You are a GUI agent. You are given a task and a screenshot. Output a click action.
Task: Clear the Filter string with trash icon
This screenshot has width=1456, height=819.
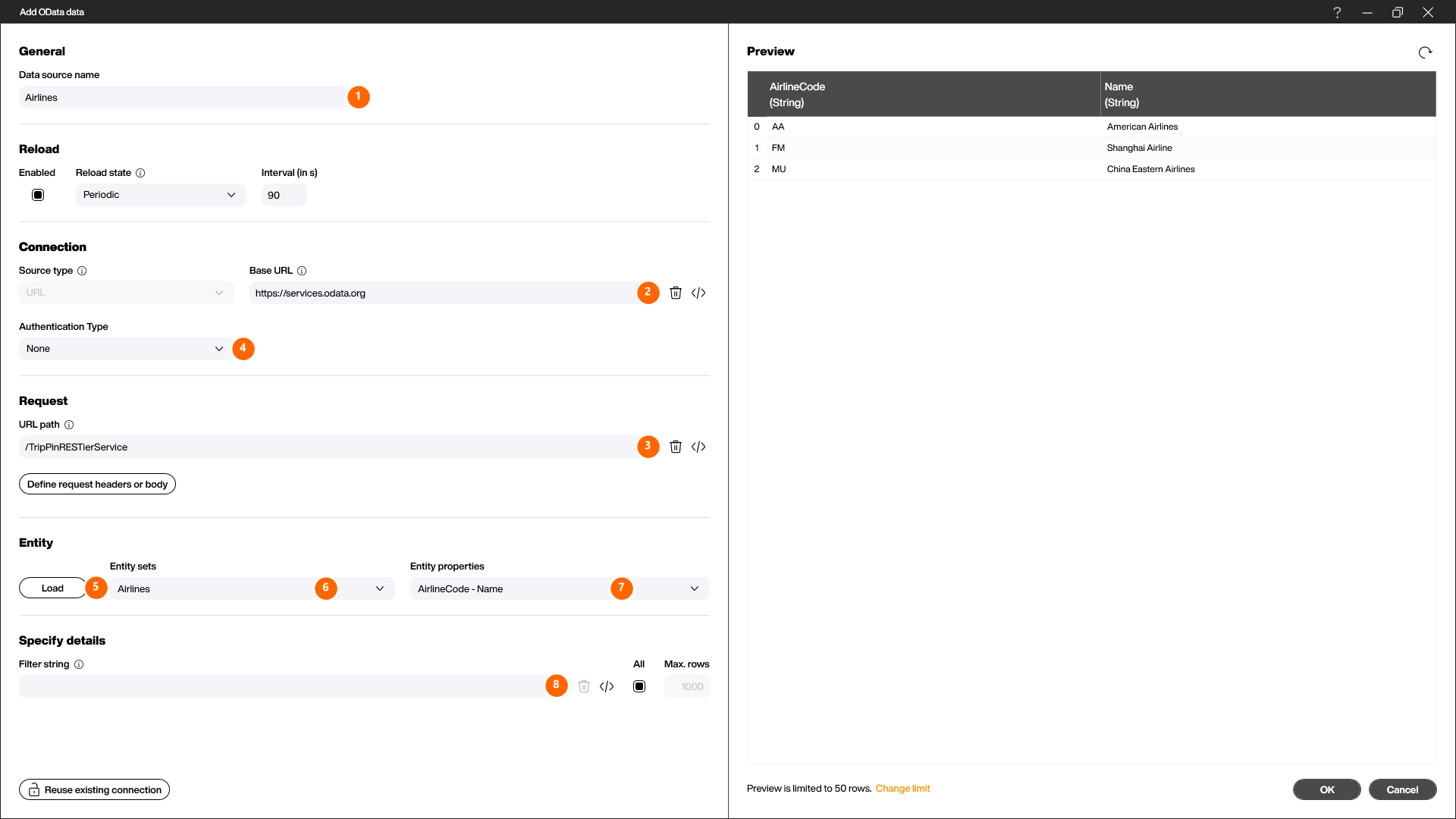click(x=584, y=686)
